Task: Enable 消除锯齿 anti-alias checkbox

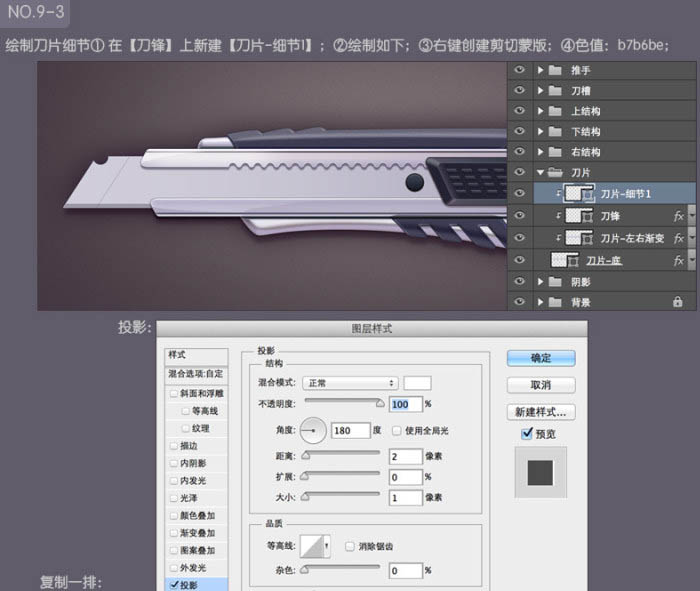Action: coord(350,546)
